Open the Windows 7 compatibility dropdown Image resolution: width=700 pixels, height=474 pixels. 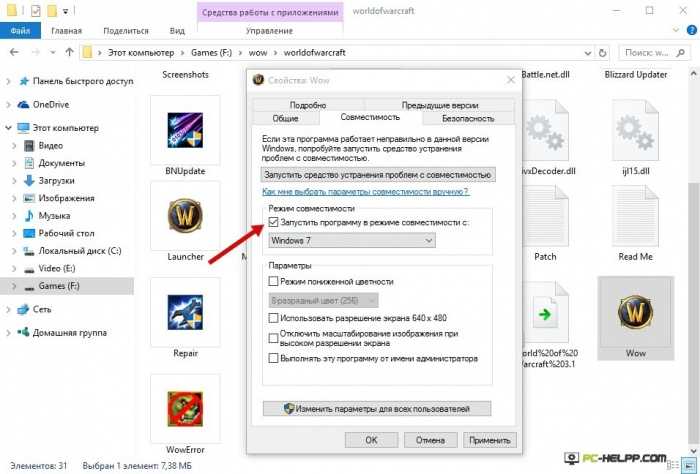pyautogui.click(x=352, y=241)
